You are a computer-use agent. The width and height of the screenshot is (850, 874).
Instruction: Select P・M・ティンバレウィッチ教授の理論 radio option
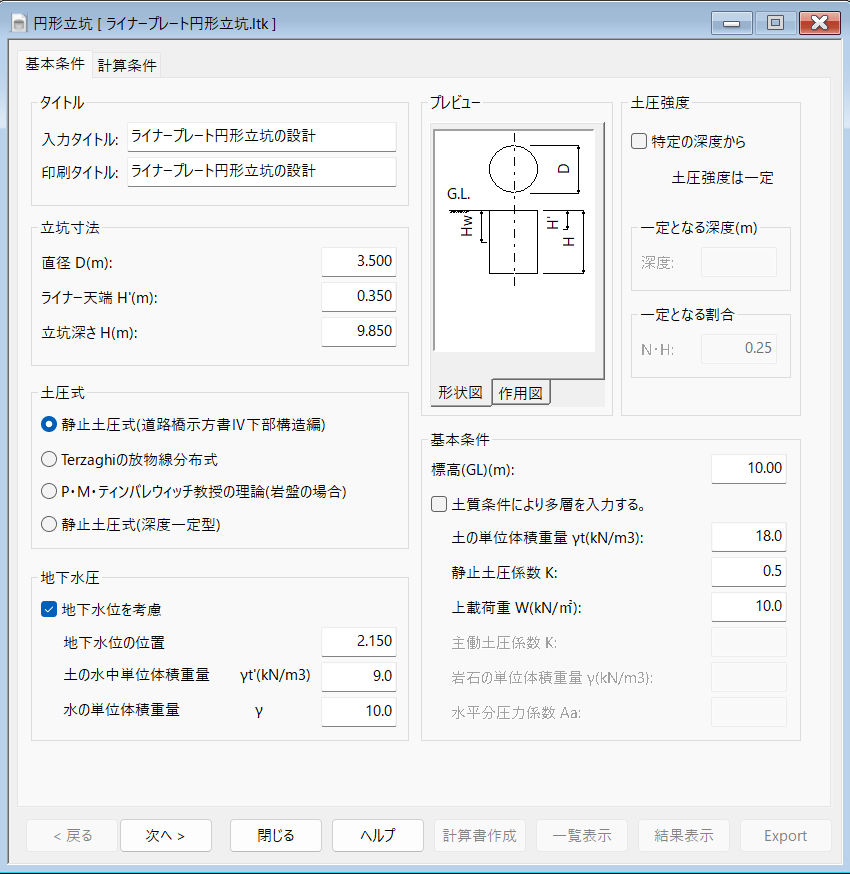pyautogui.click(x=49, y=492)
